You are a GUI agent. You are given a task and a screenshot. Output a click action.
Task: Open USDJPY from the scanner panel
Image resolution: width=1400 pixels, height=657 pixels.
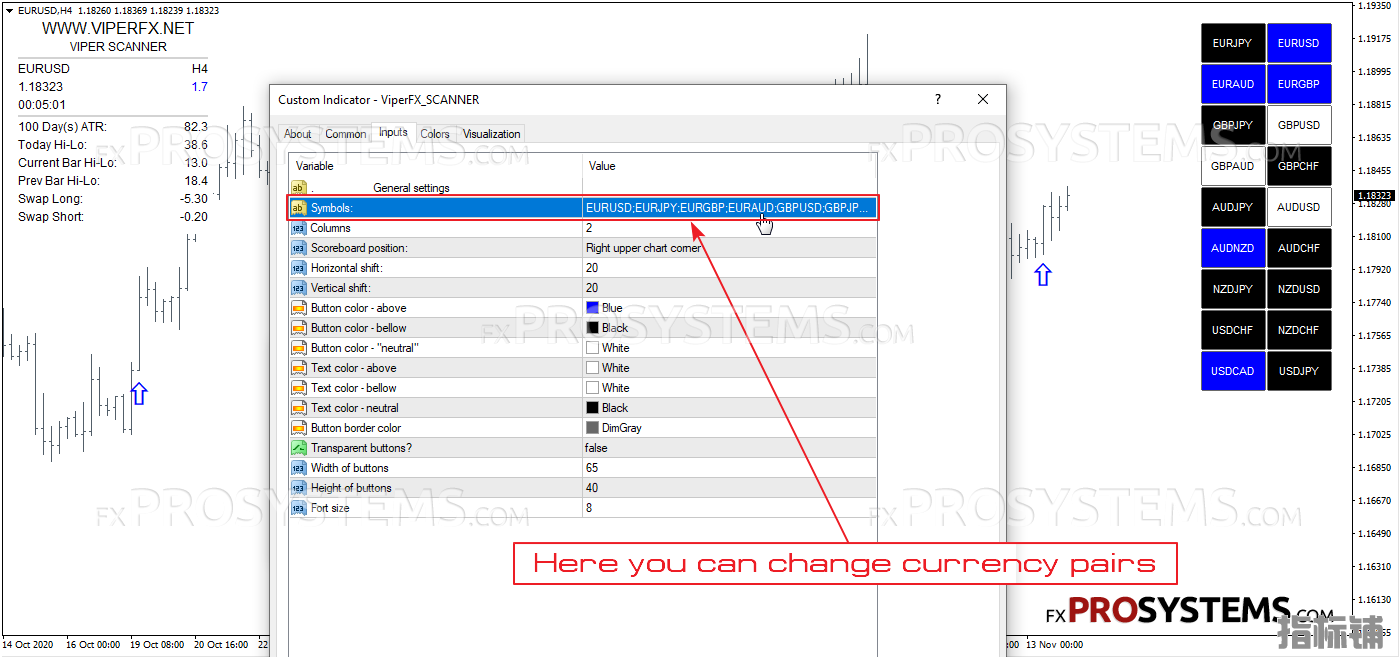1299,372
